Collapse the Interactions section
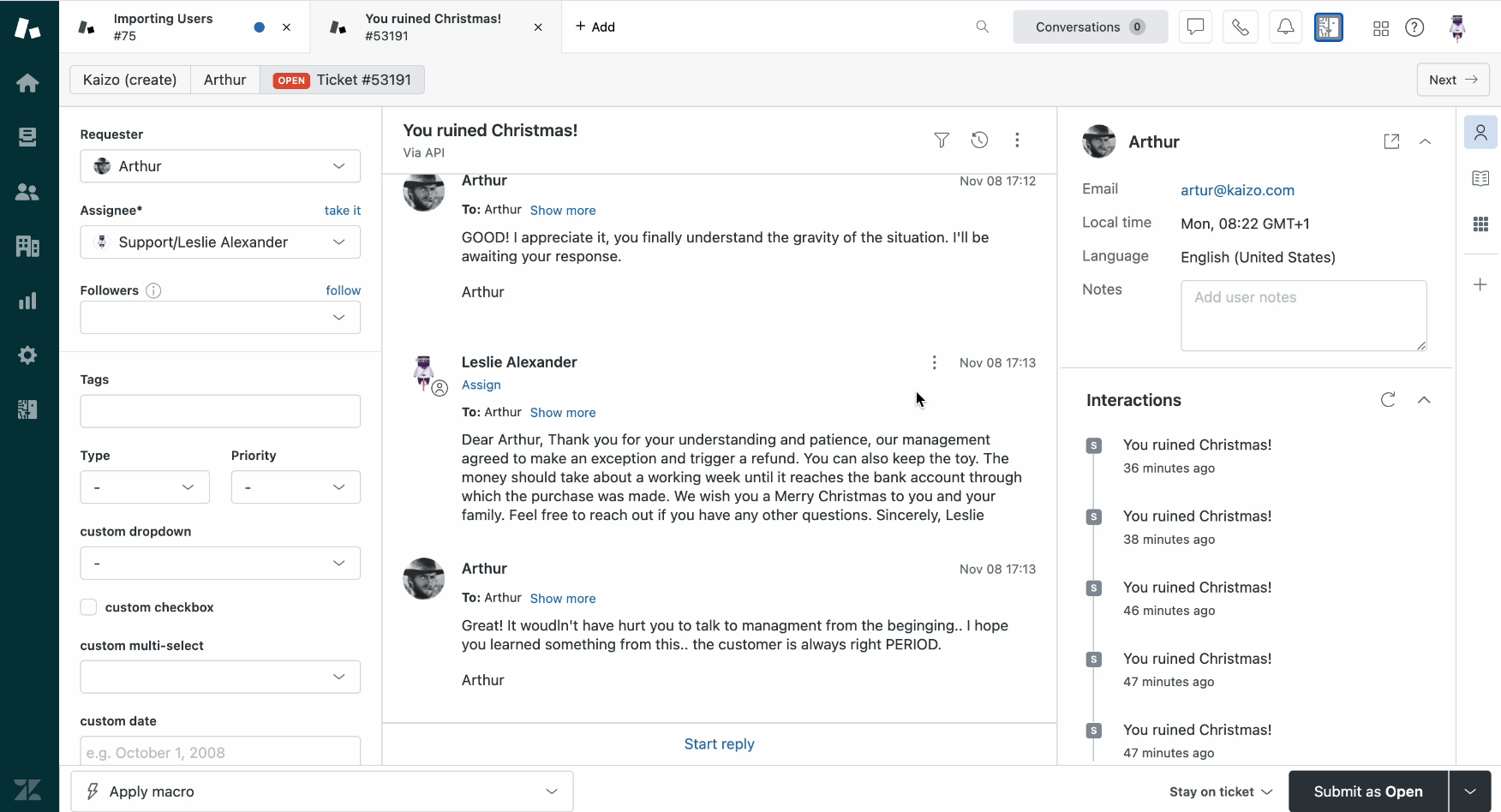Screen dimensions: 1501x812 click(1424, 400)
